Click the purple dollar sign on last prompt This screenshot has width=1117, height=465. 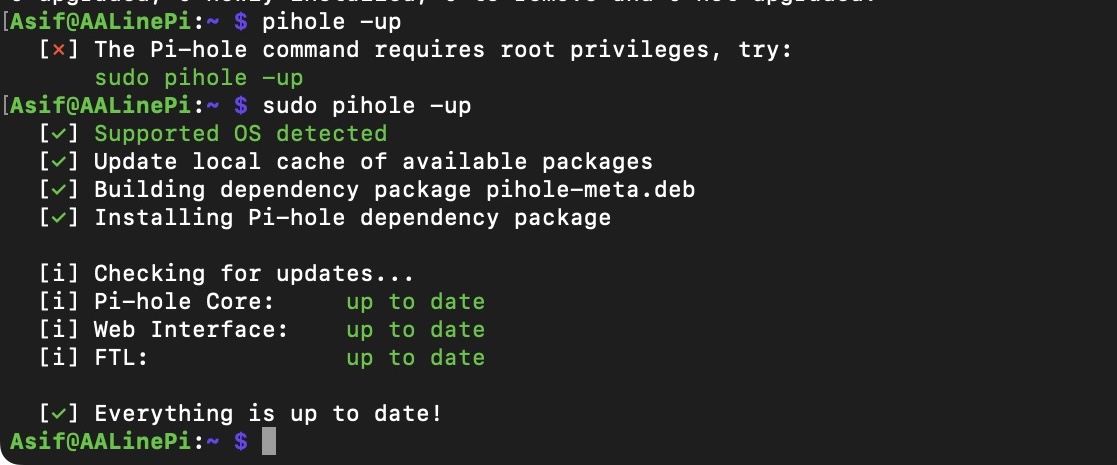pyautogui.click(x=241, y=442)
